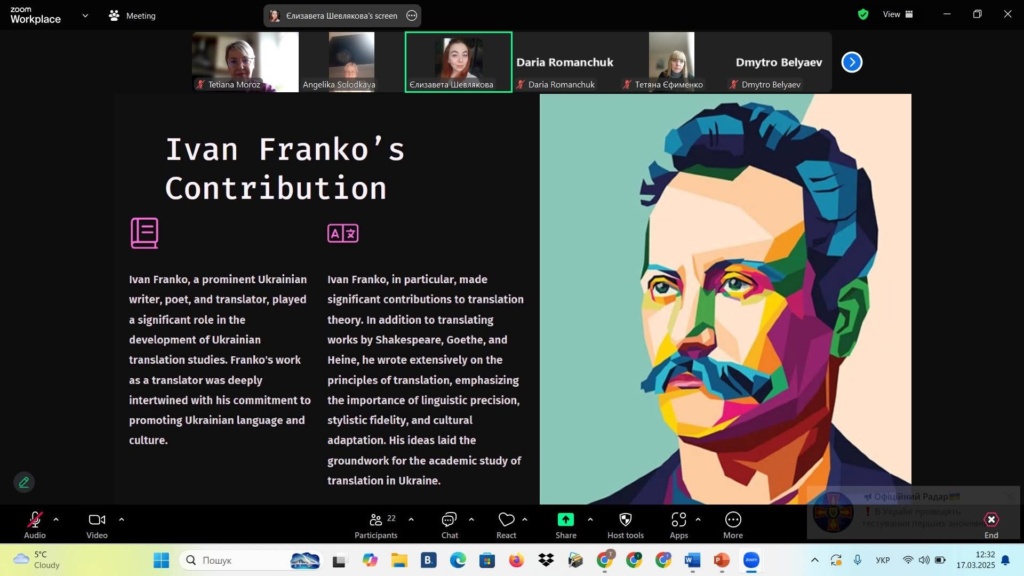This screenshot has width=1024, height=576.
Task: Open the React heart menu
Action: [x=506, y=525]
